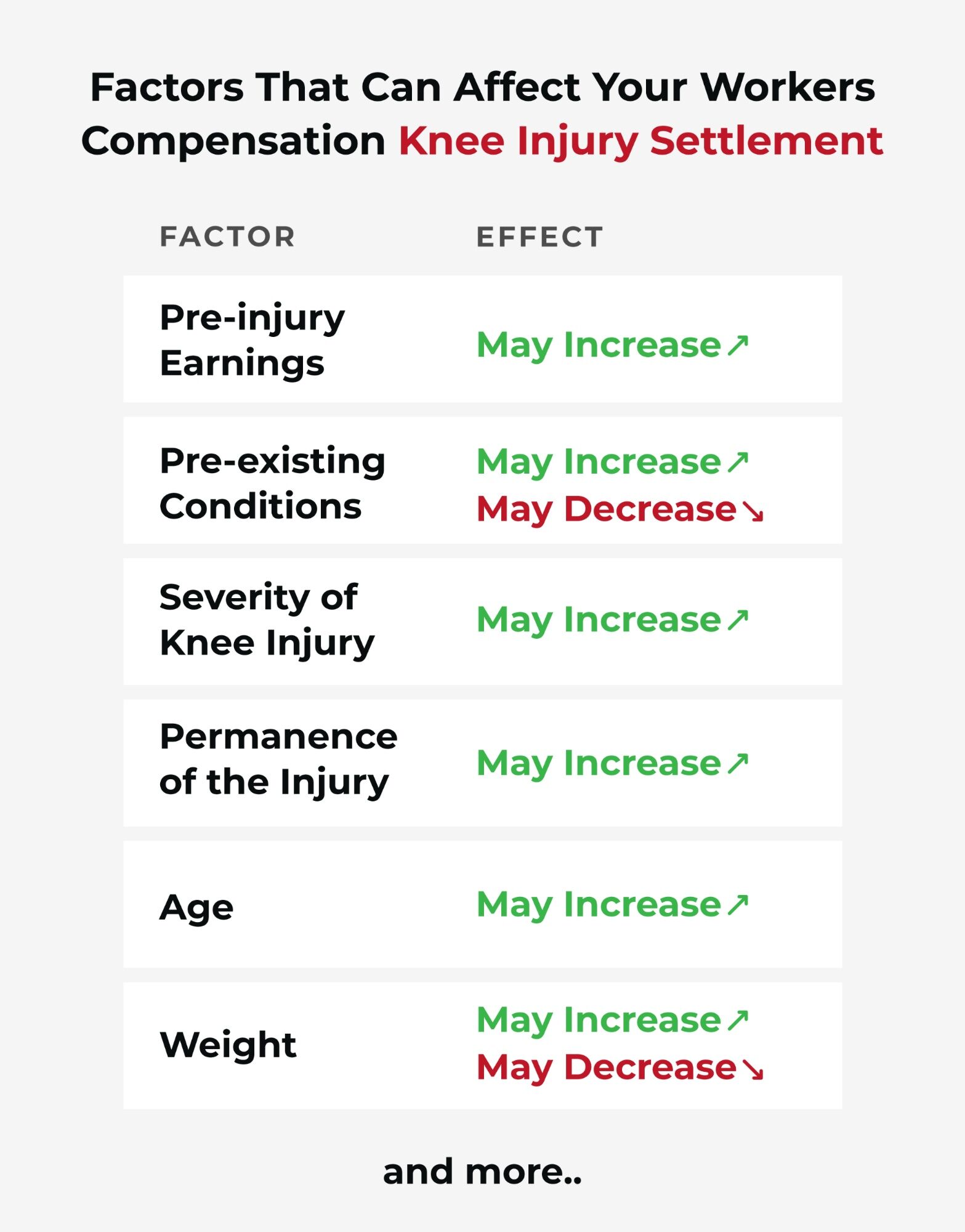
Task: Click the green up arrow in the Age row
Action: pos(737,904)
